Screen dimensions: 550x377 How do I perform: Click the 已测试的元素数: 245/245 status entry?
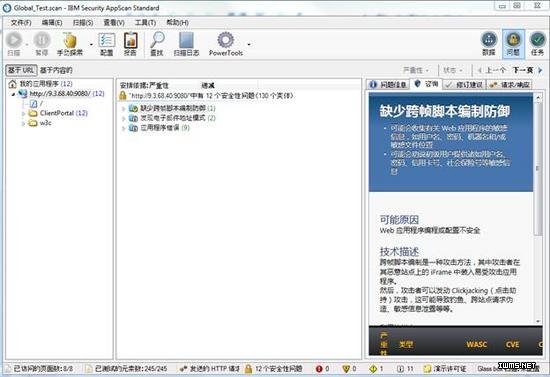pos(126,369)
